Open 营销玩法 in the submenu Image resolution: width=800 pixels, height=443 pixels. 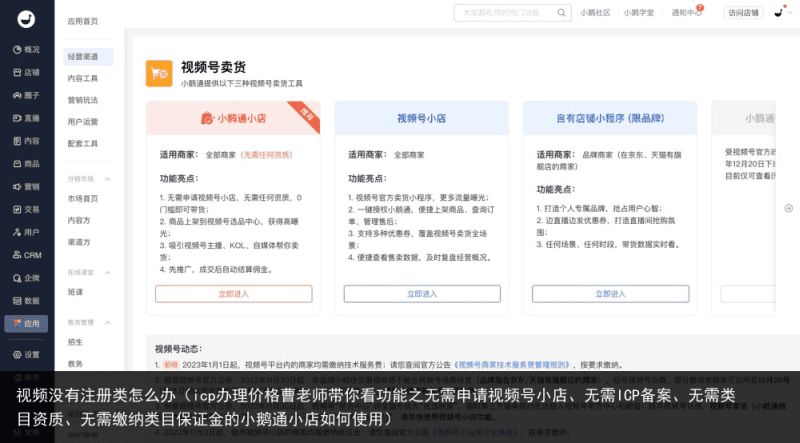click(83, 100)
